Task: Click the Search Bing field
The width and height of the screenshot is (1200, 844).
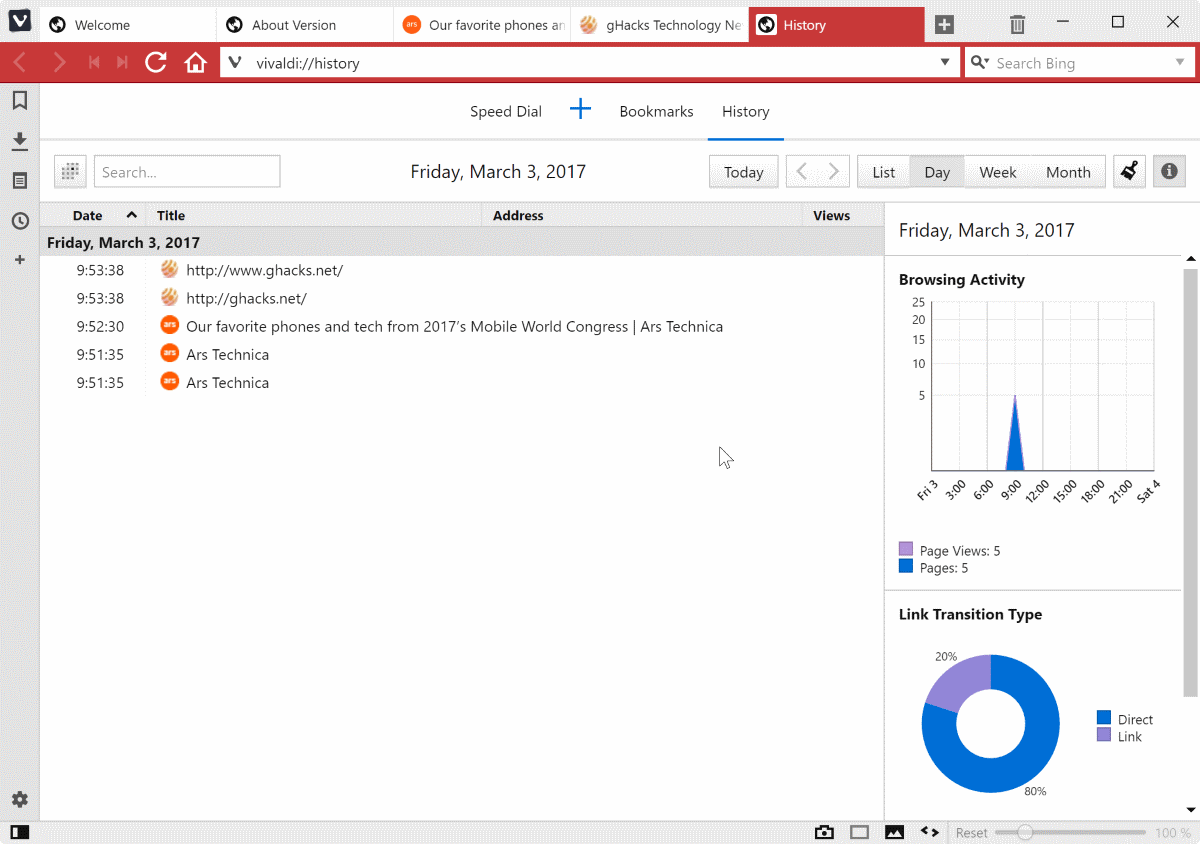Action: point(1081,63)
